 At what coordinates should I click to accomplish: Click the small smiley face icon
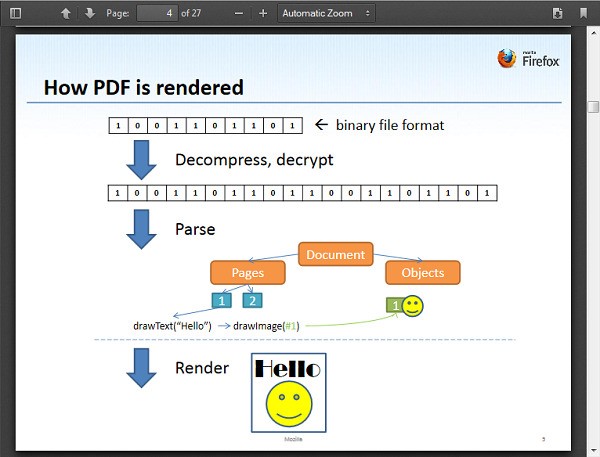[x=412, y=304]
